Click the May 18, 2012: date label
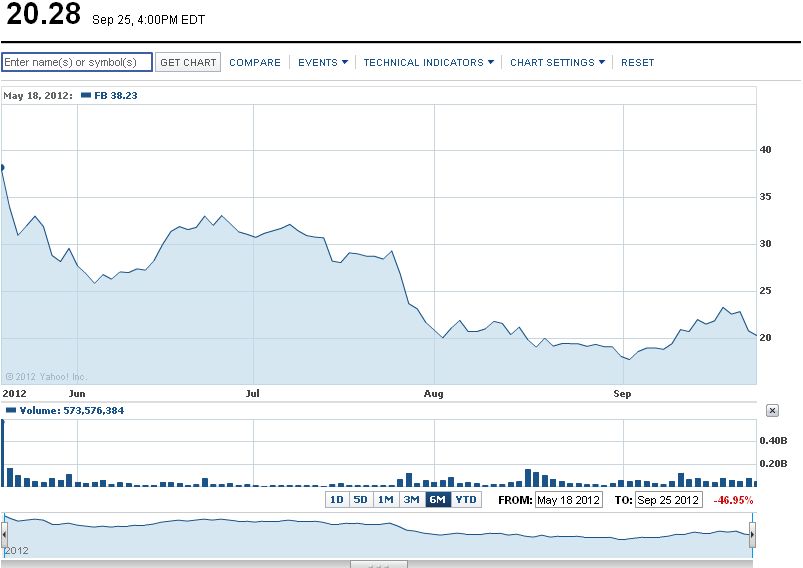Viewport: 803px width, 568px height. (x=38, y=96)
